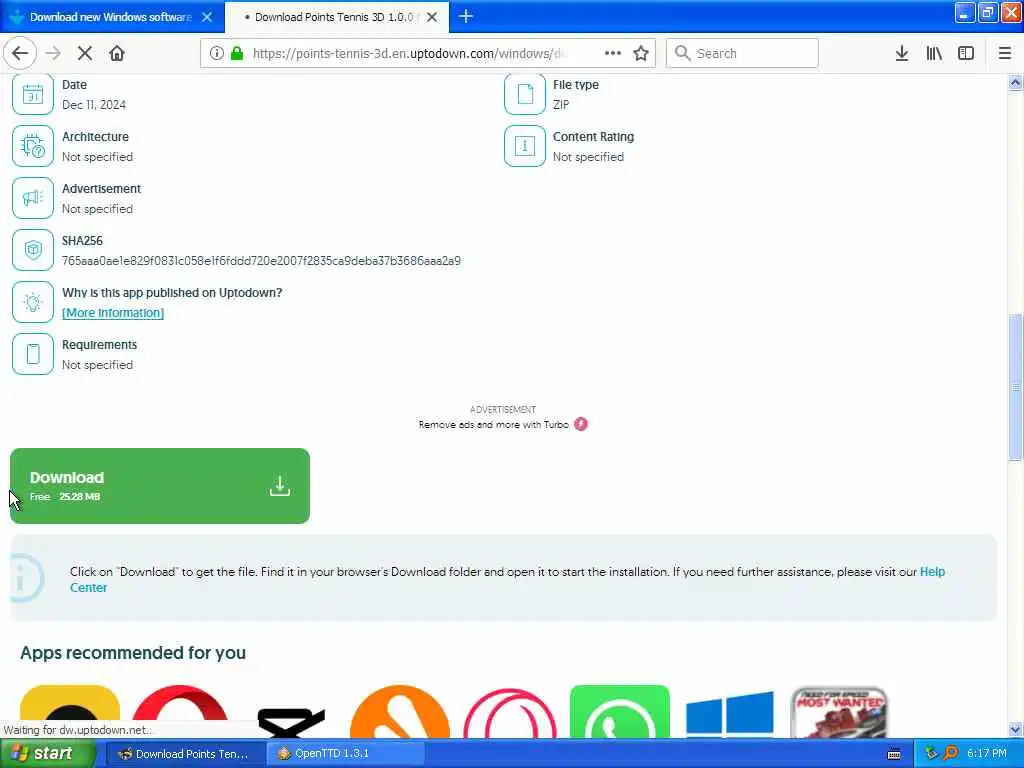This screenshot has height=768, width=1024.
Task: Select the Download Points Tennis 3D tab
Action: [x=333, y=17]
